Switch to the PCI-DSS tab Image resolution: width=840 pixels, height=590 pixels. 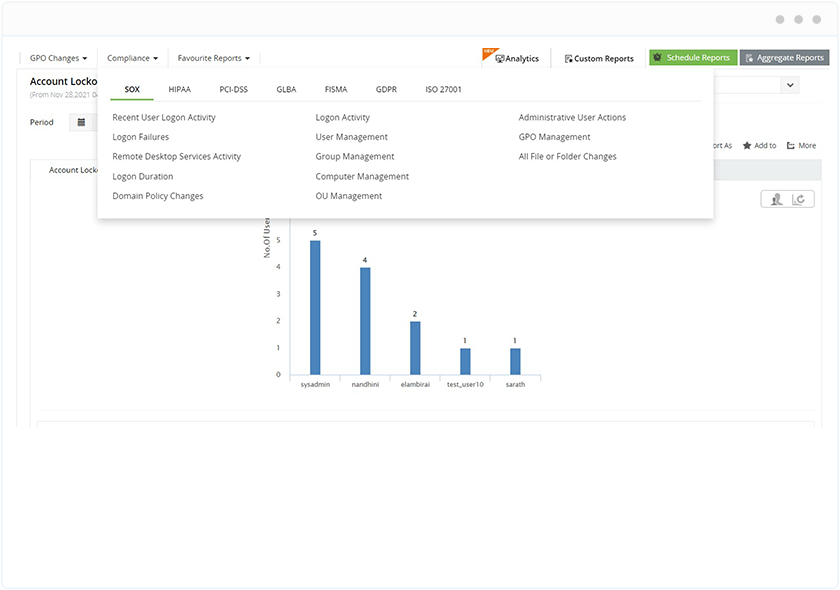coord(234,89)
